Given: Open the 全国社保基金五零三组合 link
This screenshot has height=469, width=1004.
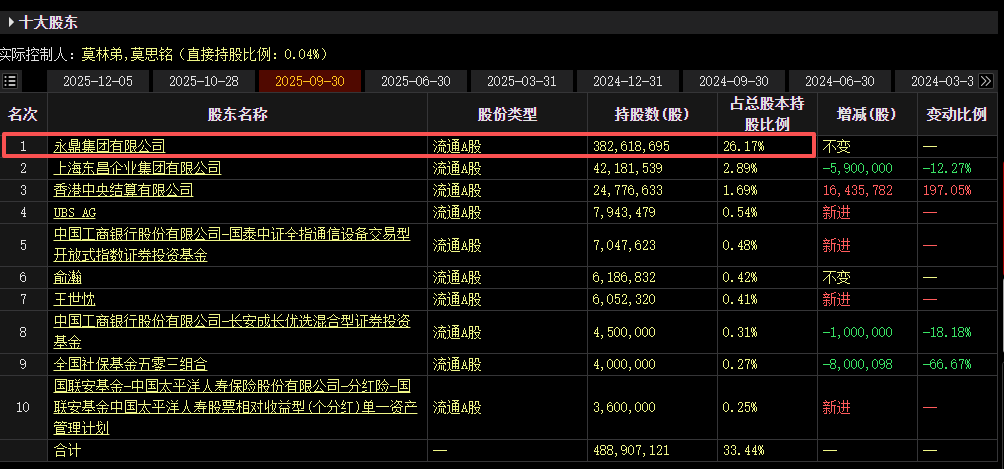Looking at the screenshot, I should tap(130, 365).
